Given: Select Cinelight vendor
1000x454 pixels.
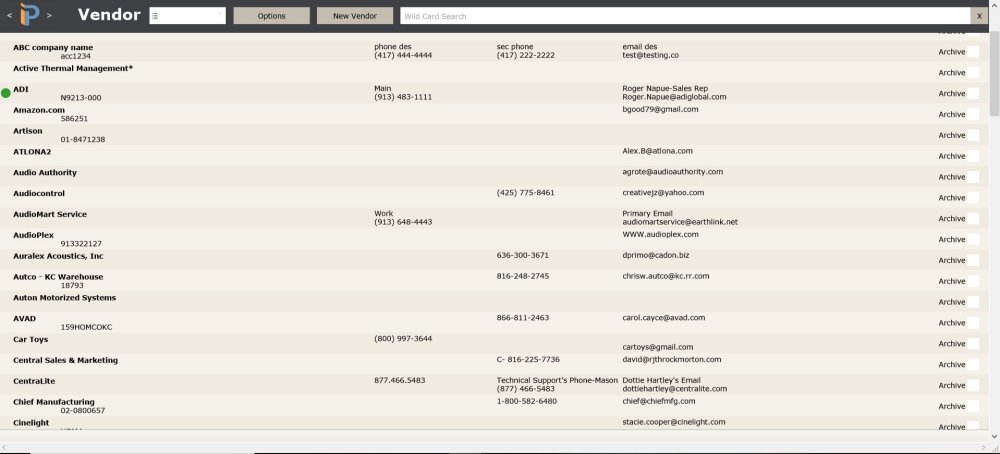Looking at the screenshot, I should [x=31, y=423].
